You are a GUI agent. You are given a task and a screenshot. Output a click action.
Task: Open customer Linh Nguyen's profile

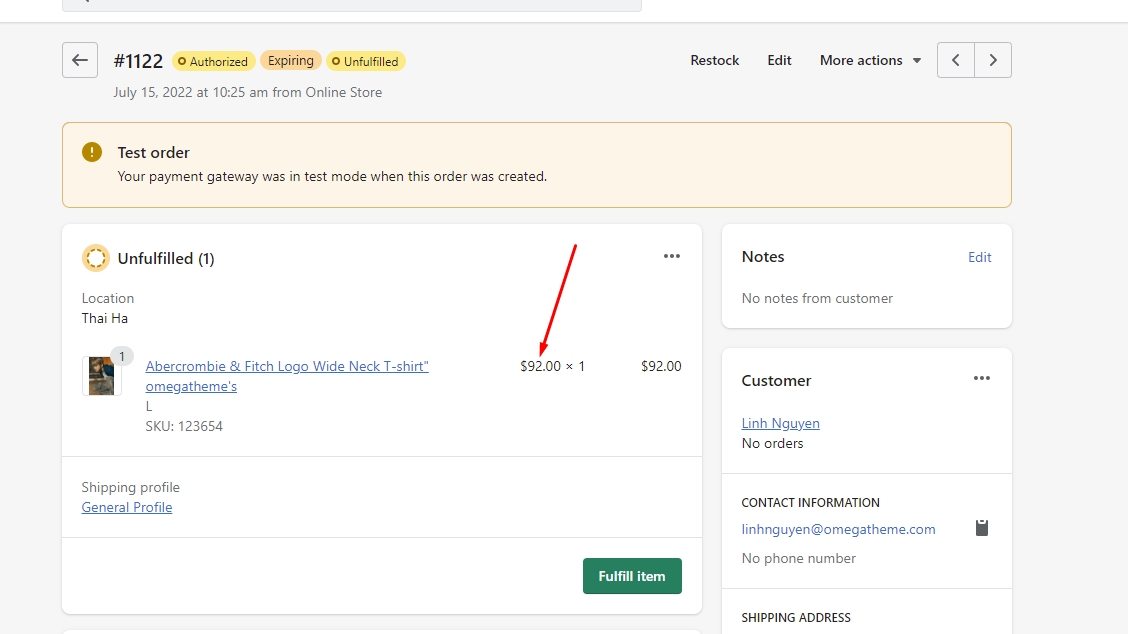click(780, 423)
